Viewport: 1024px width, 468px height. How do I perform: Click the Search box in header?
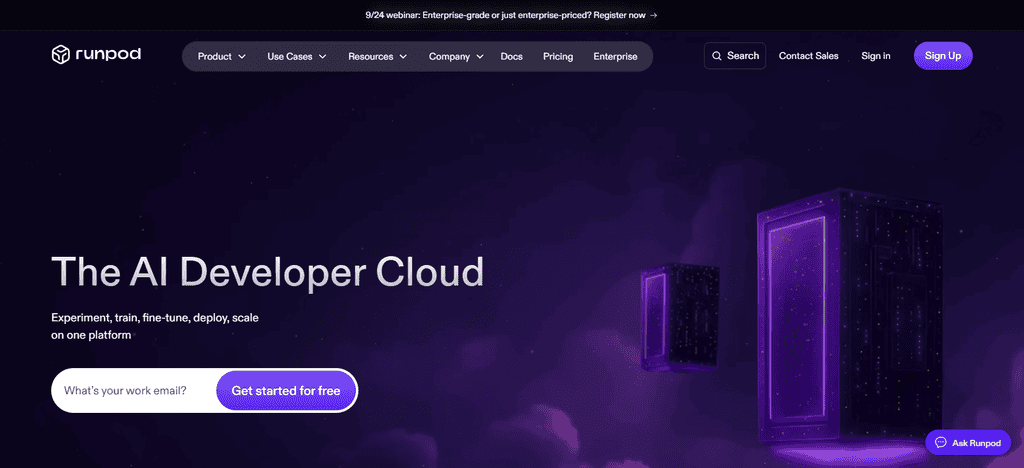[735, 56]
